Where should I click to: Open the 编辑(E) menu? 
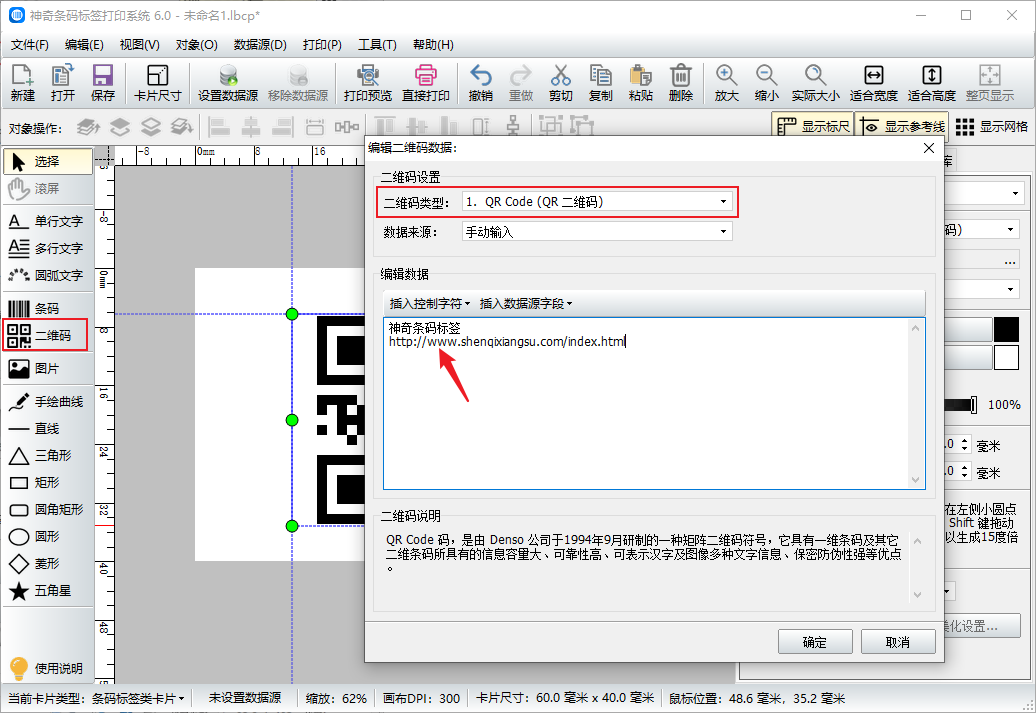point(84,45)
